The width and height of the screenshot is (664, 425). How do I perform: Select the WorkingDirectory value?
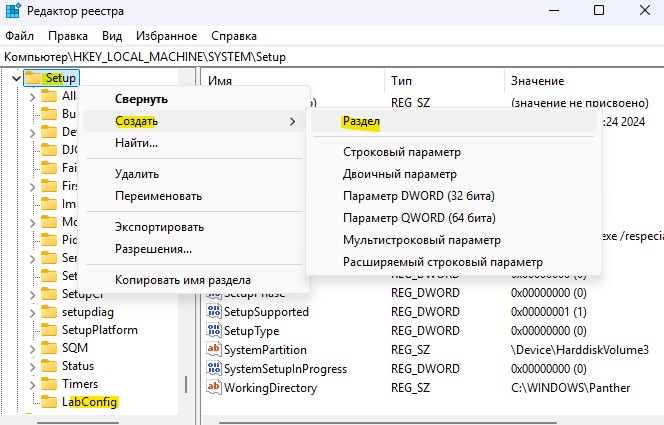270,388
